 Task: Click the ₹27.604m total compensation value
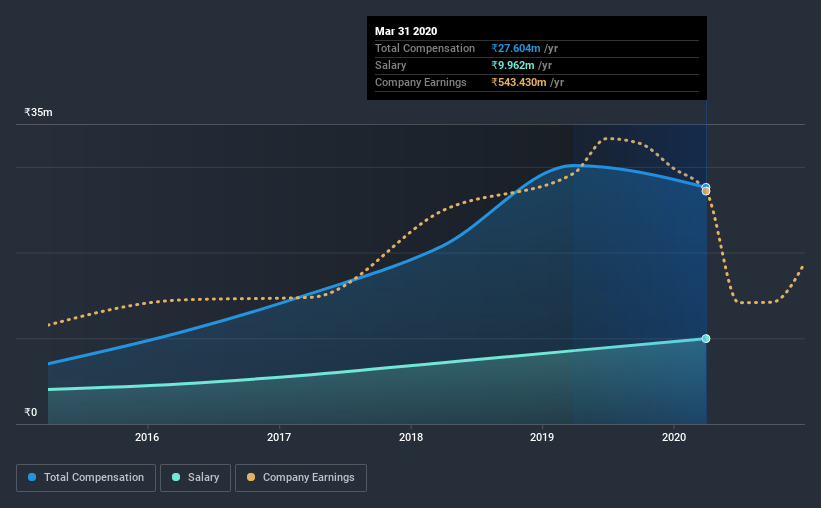point(516,48)
